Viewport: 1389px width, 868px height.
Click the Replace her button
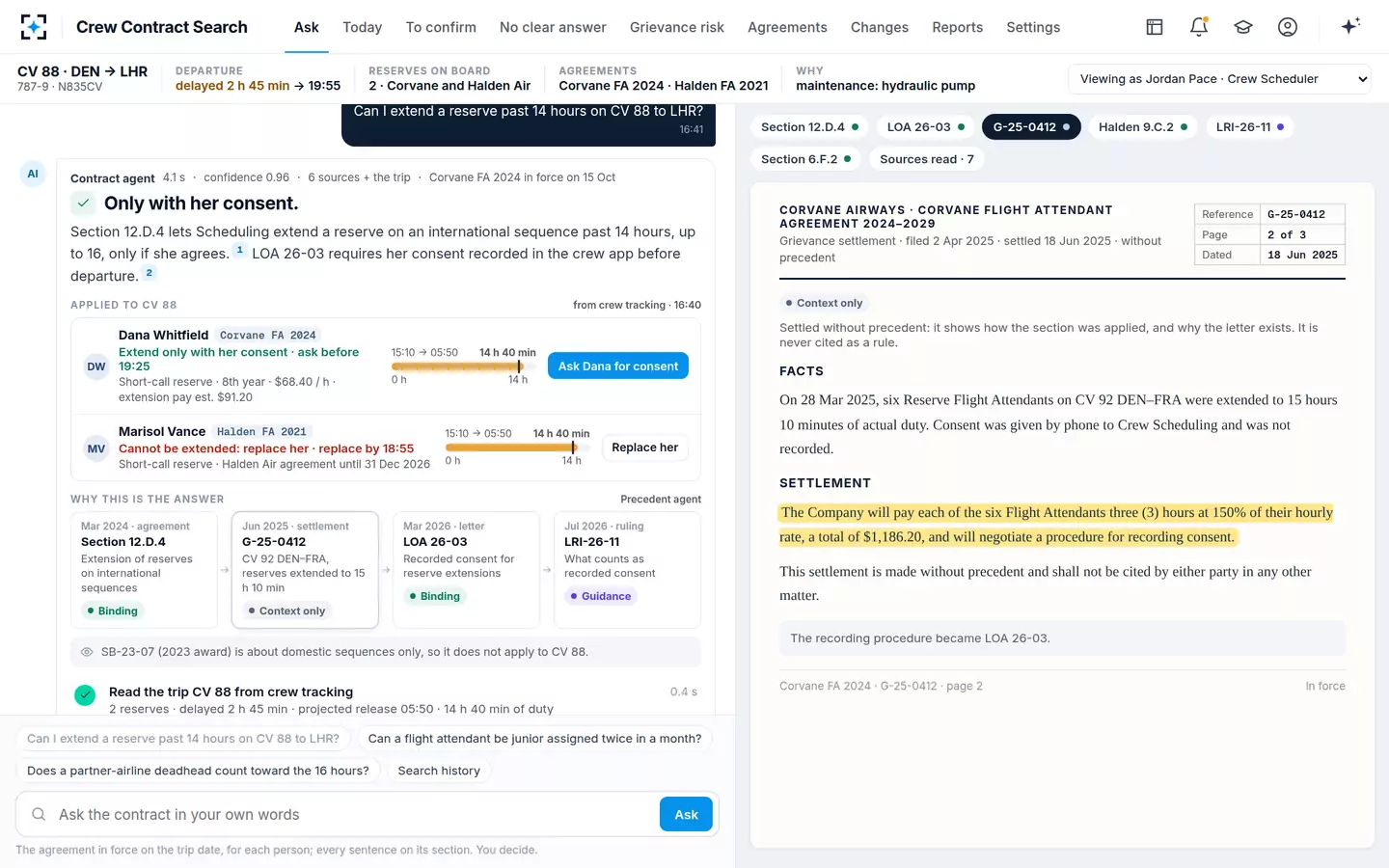coord(644,448)
